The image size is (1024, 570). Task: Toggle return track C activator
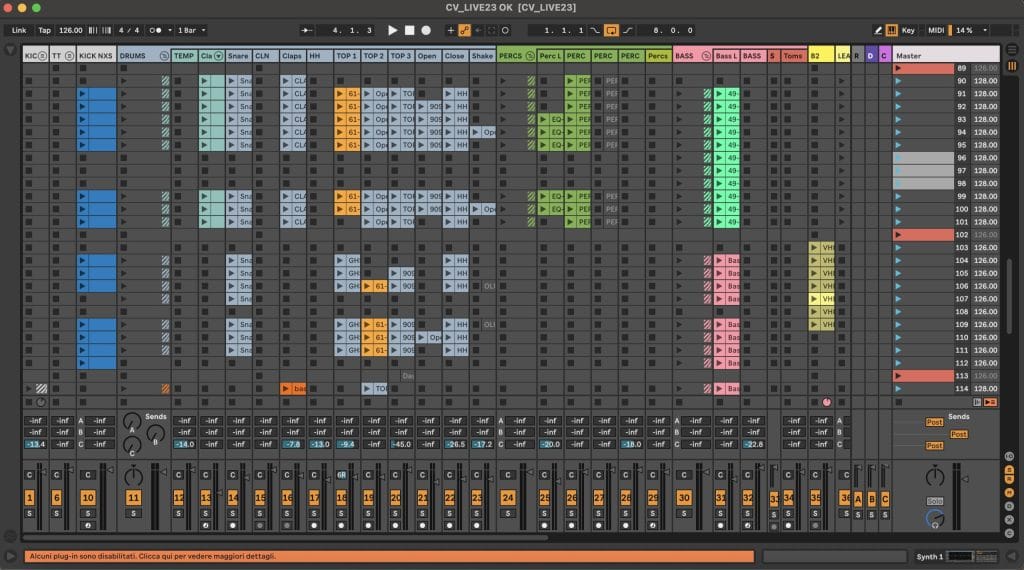coord(885,499)
